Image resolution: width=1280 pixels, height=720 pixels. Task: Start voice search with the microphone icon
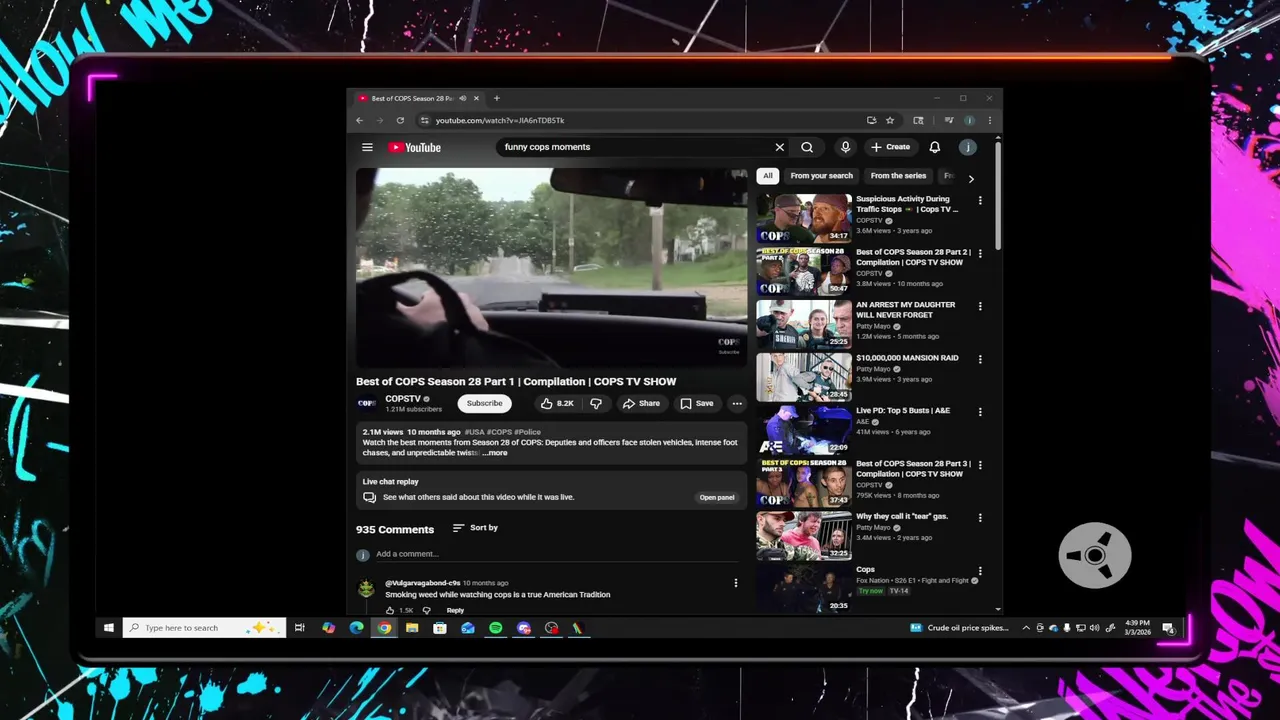pyautogui.click(x=845, y=147)
